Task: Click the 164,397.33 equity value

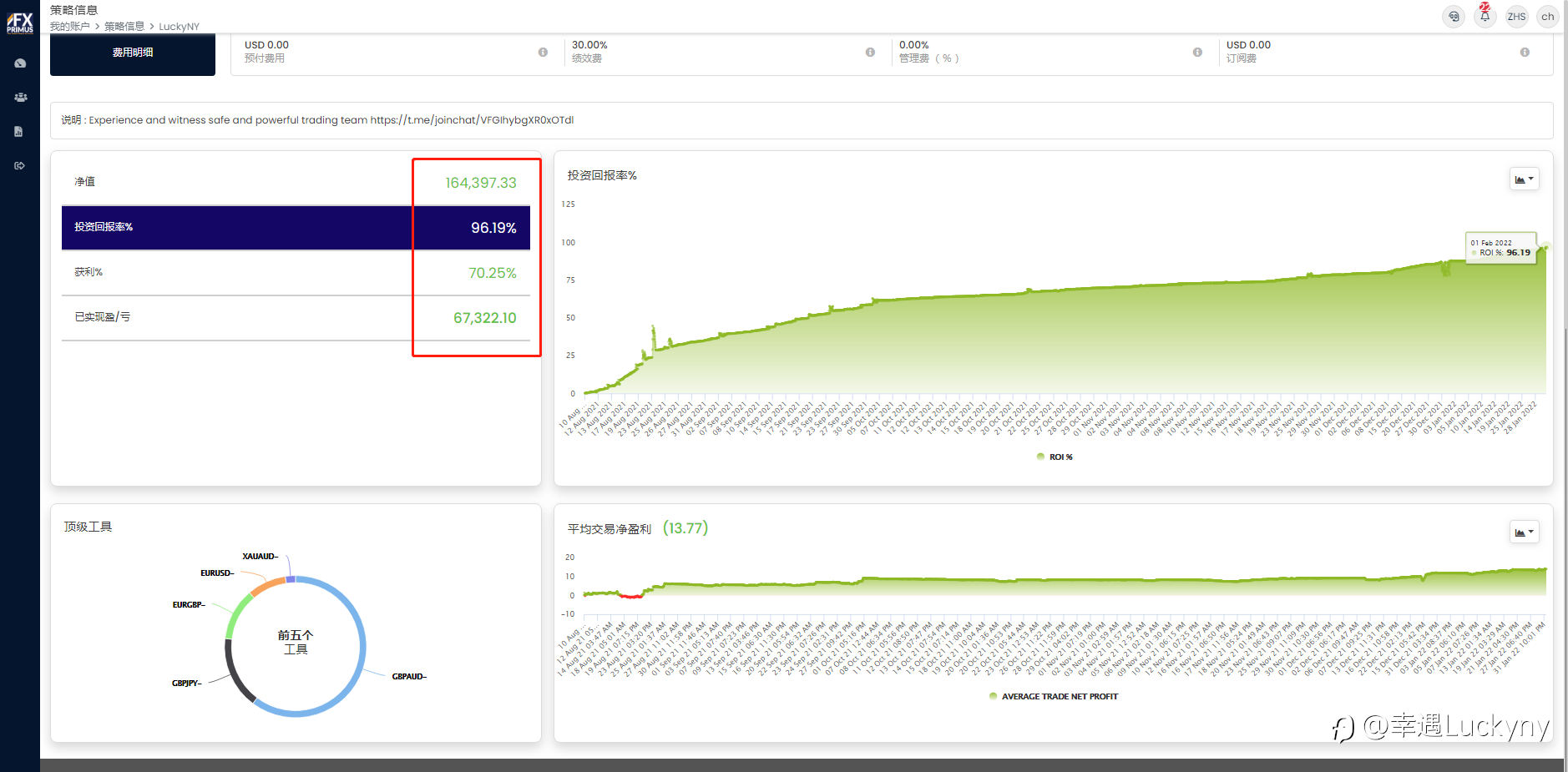Action: [x=481, y=183]
